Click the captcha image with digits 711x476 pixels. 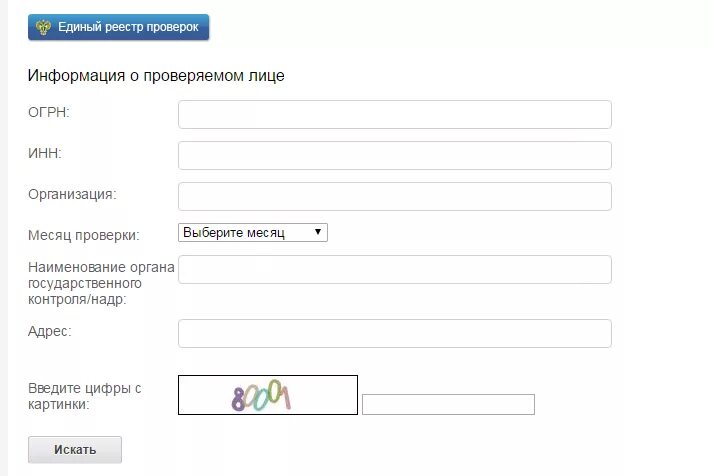pyautogui.click(x=267, y=395)
